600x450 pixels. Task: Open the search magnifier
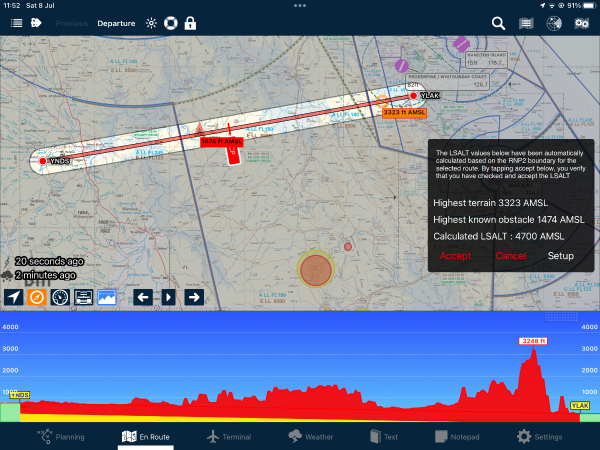click(x=498, y=23)
